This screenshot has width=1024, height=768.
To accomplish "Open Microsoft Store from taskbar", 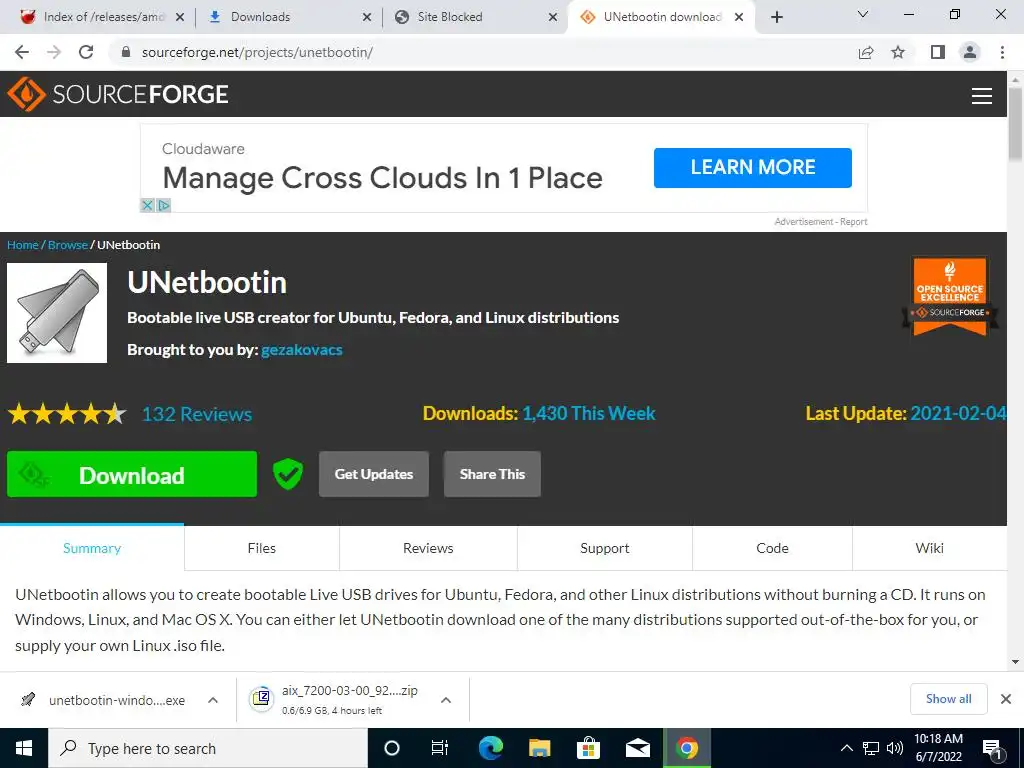I will [588, 748].
